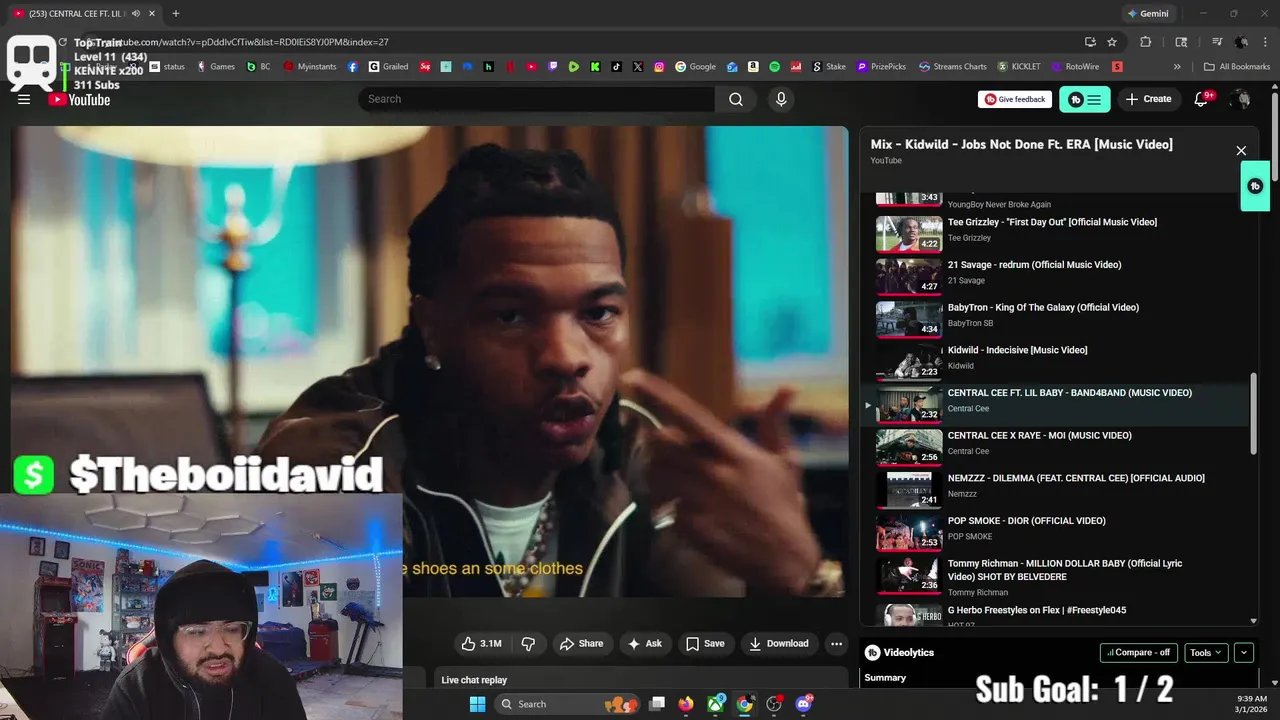Viewport: 1280px width, 720px height.
Task: Click the Give feedback button
Action: pos(1015,99)
